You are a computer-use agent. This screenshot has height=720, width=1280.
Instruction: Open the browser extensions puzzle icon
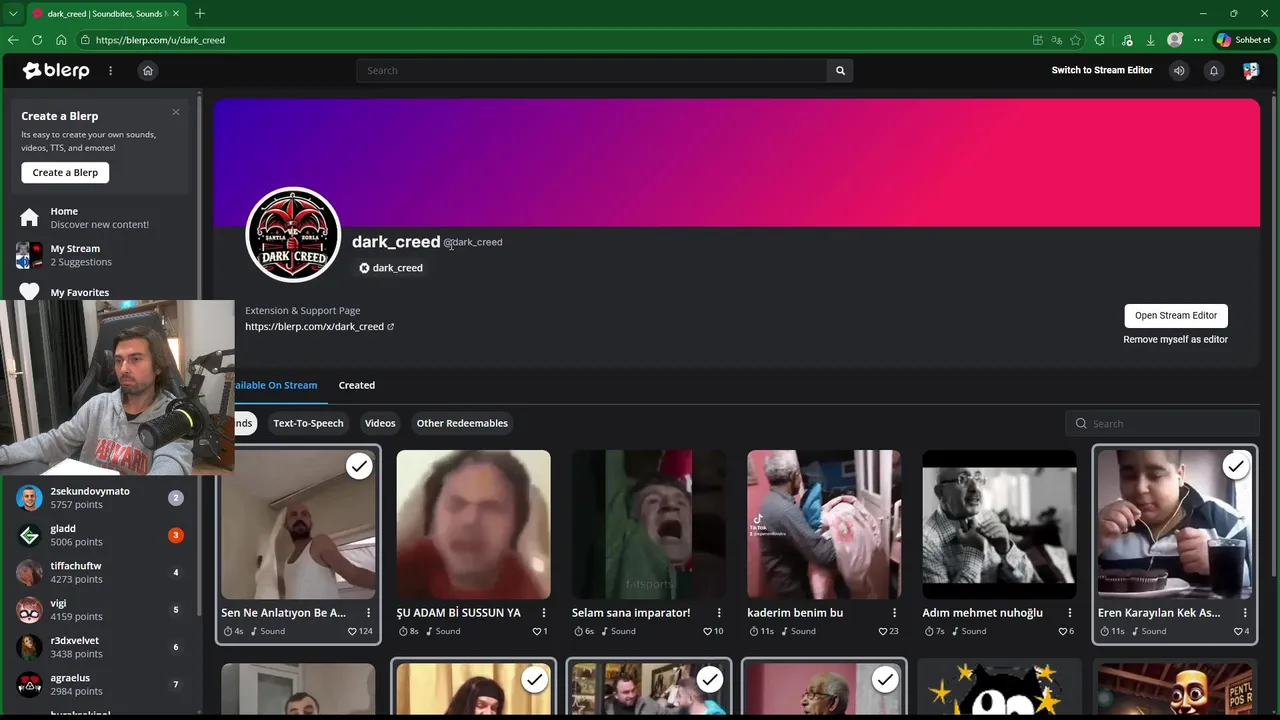tap(1100, 40)
